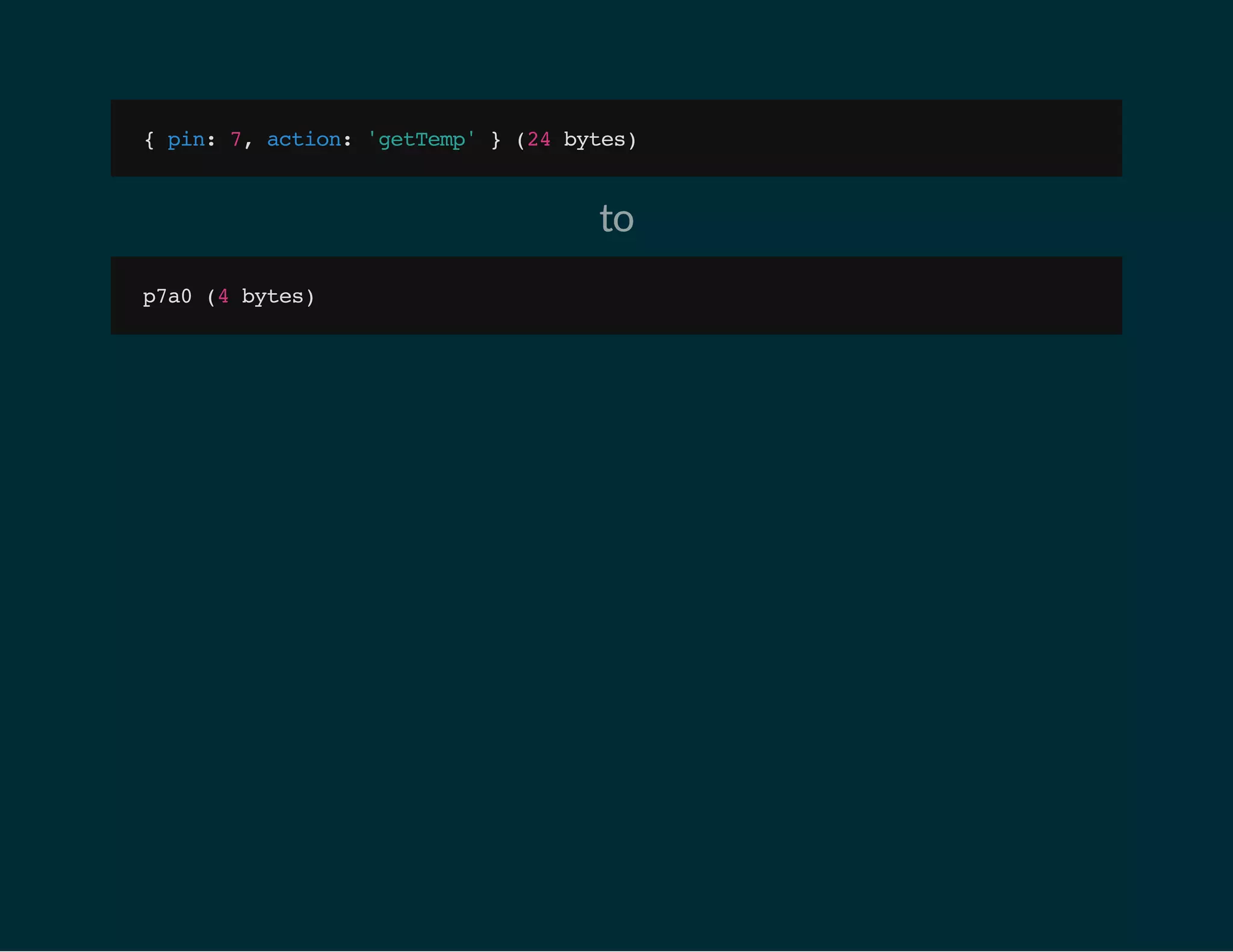The width and height of the screenshot is (1233, 952).
Task: Click the 'p7a0' compact message text
Action: coord(167,296)
